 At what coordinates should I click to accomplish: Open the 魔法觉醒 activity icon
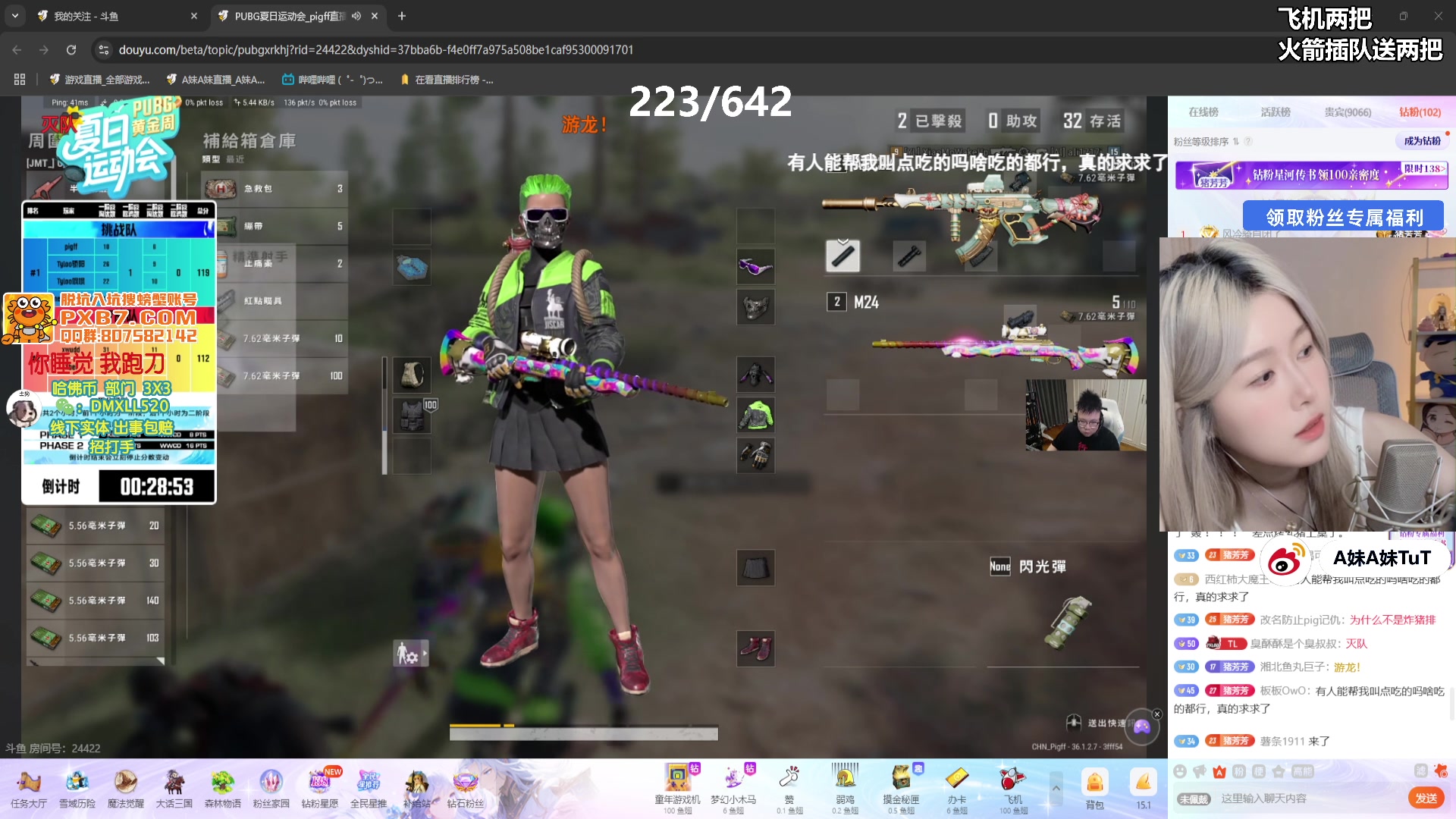point(126,788)
